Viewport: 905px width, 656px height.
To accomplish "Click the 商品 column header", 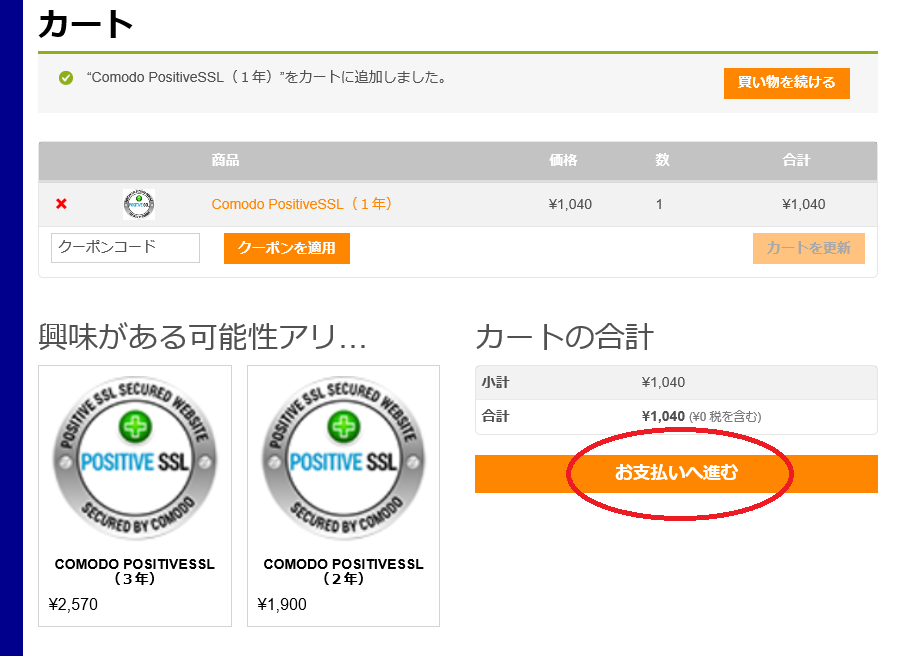I will click(x=225, y=160).
